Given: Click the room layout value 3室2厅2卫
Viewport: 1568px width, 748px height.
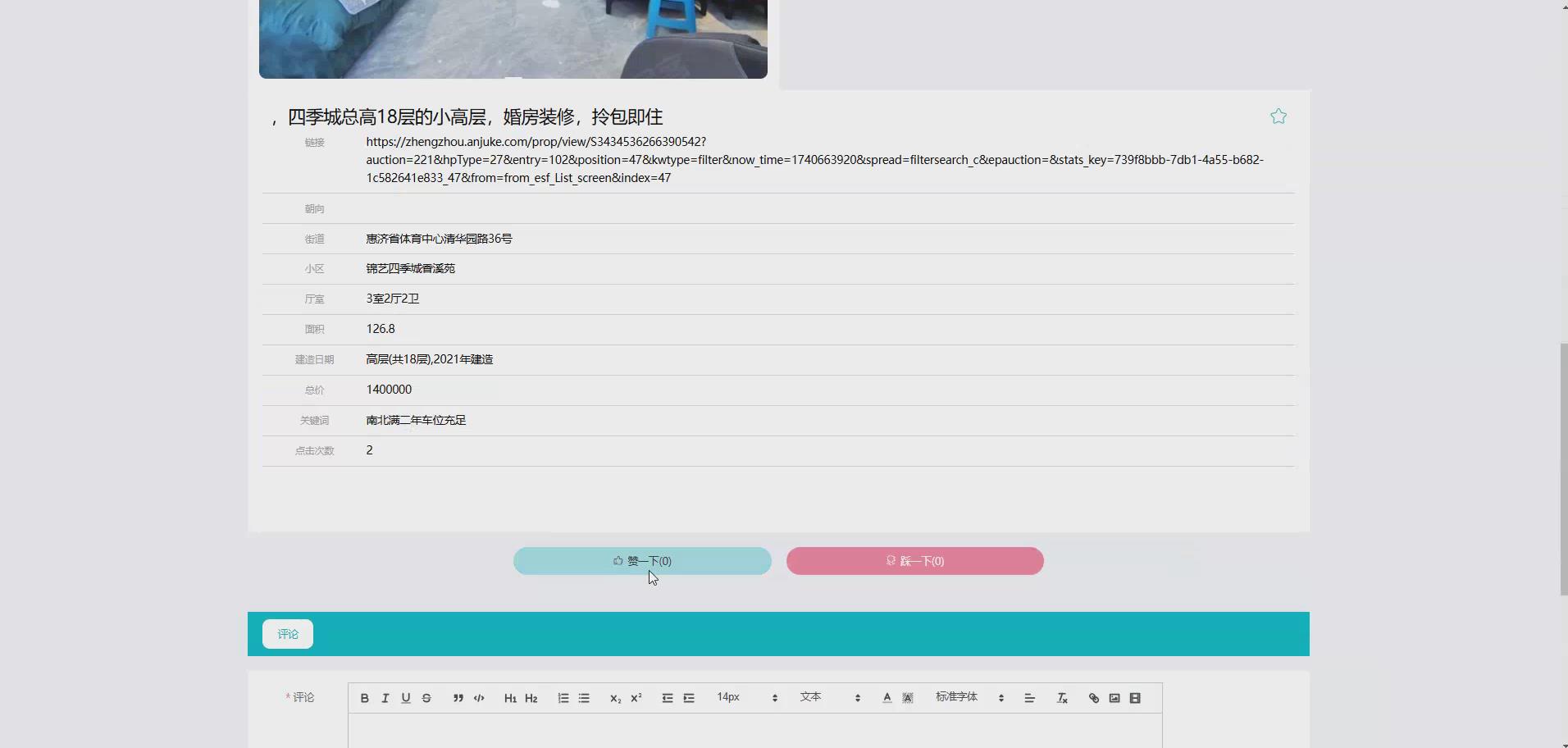Looking at the screenshot, I should coord(393,299).
